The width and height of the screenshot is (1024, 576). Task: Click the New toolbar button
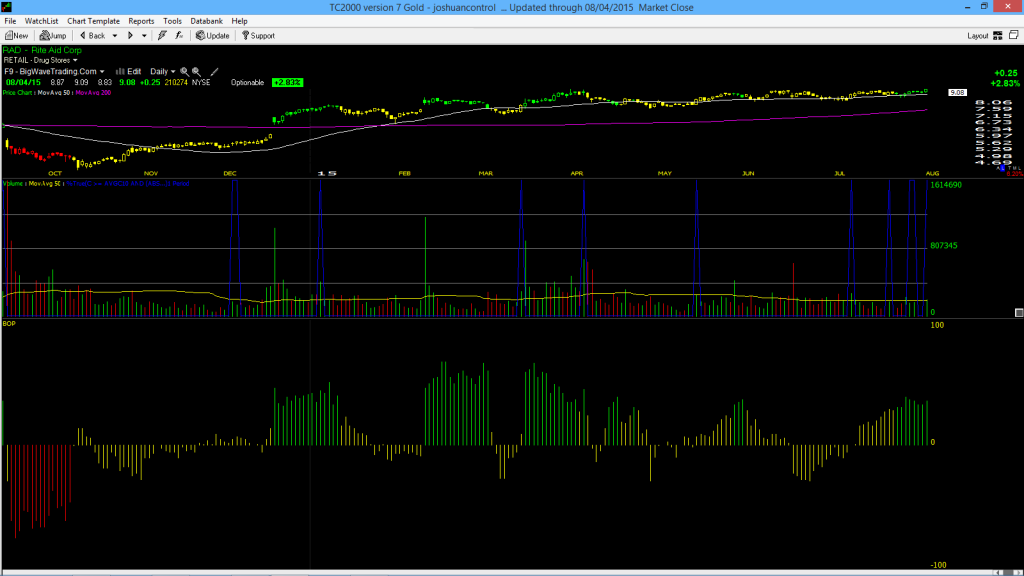pos(16,36)
